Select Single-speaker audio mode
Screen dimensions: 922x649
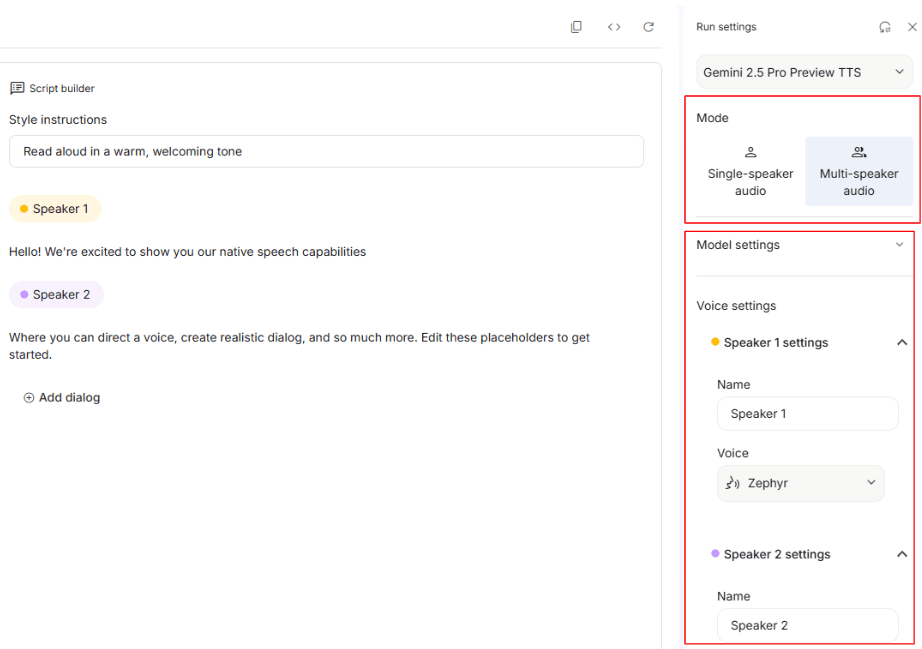(750, 172)
